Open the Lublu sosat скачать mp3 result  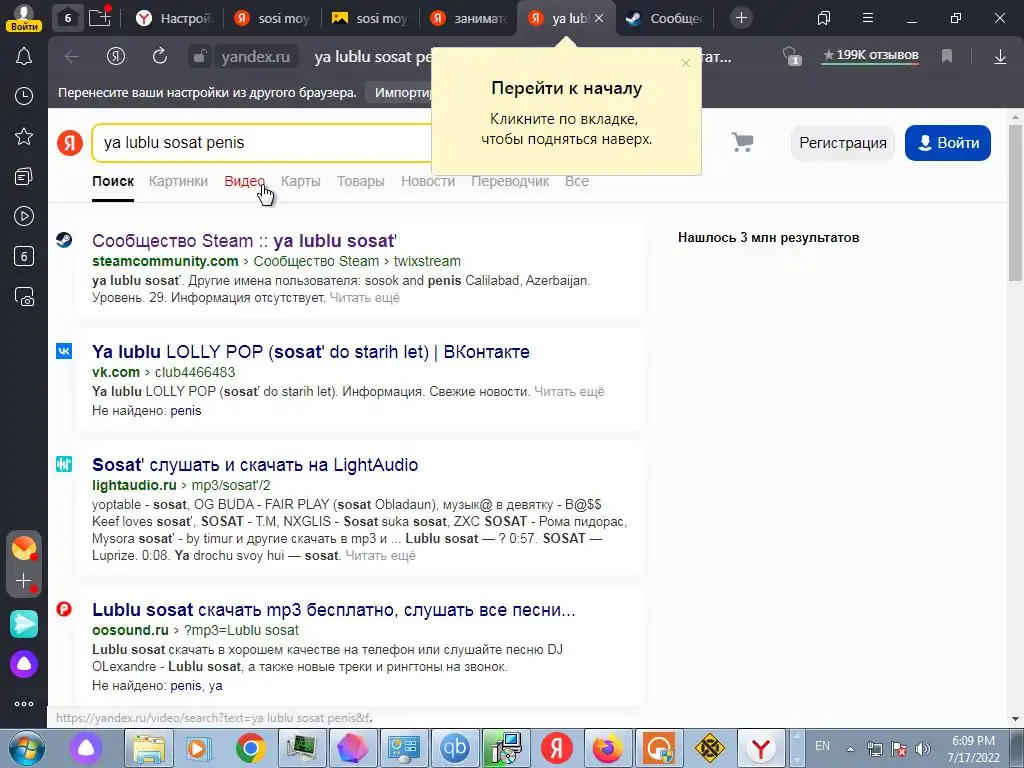pos(334,609)
